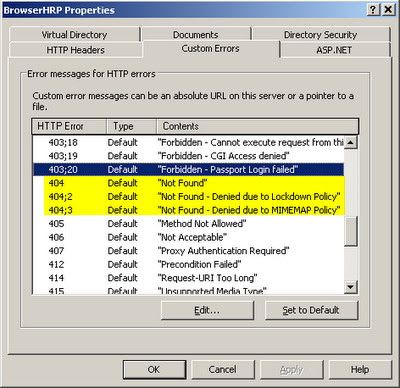Select the 403;18 error row
400x388 pixels.
[x=188, y=142]
